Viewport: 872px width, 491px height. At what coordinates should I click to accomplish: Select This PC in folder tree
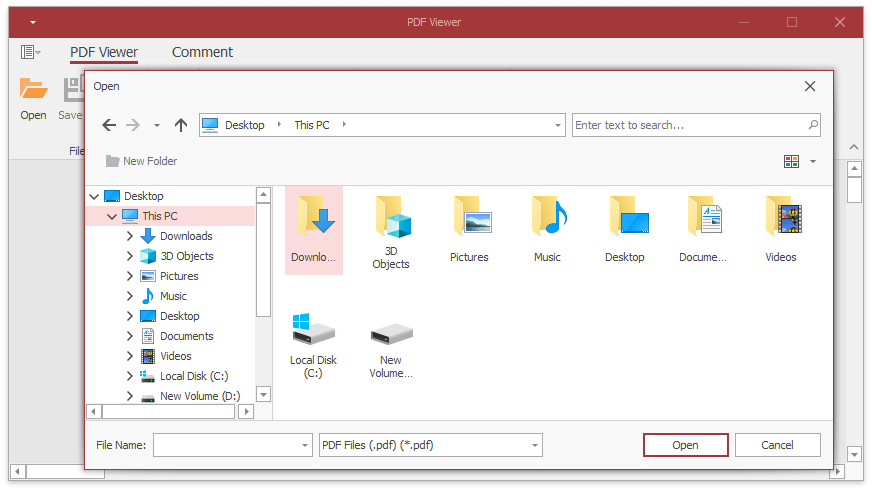click(160, 216)
